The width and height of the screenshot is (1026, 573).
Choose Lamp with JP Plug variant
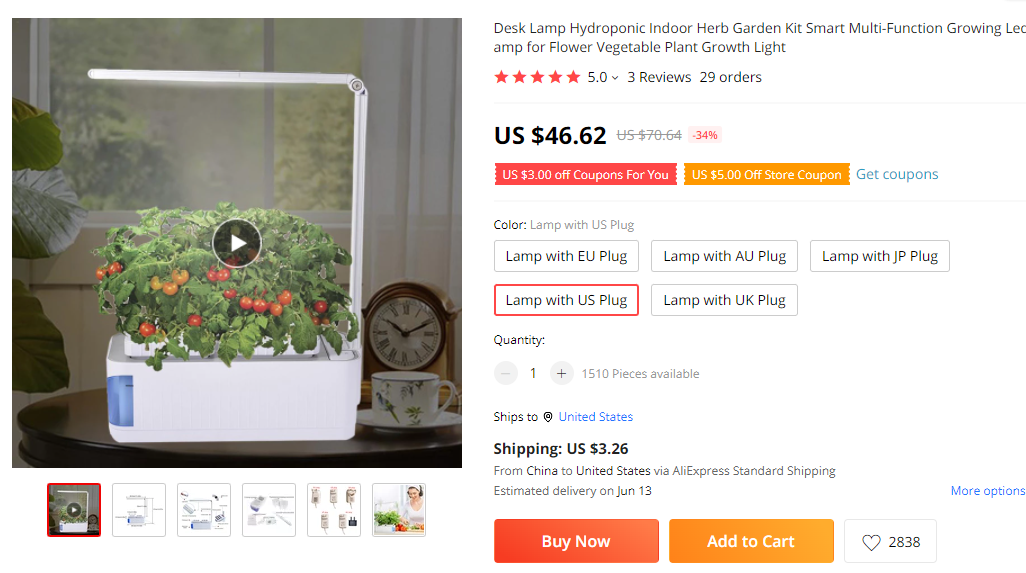click(x=879, y=256)
